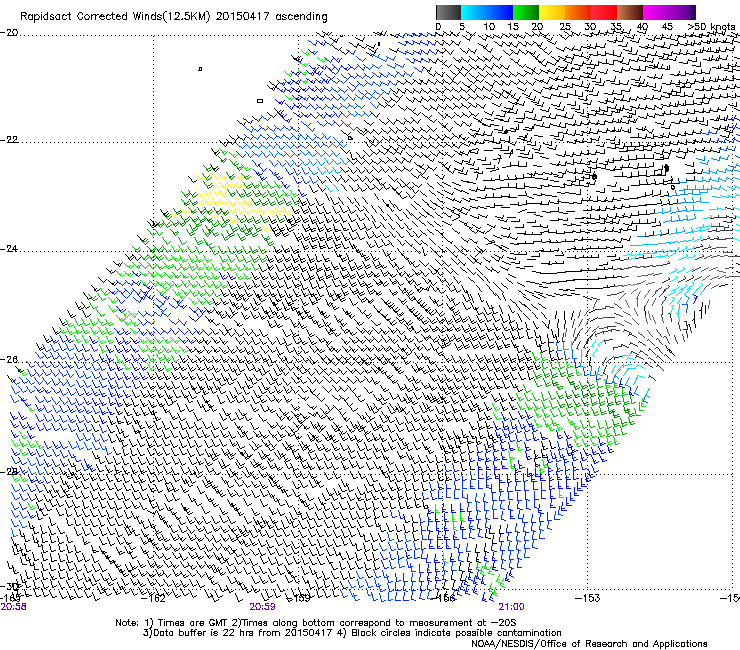Select the yellow 20-25 knots legend color
The image size is (740, 650).
pyautogui.click(x=552, y=12)
